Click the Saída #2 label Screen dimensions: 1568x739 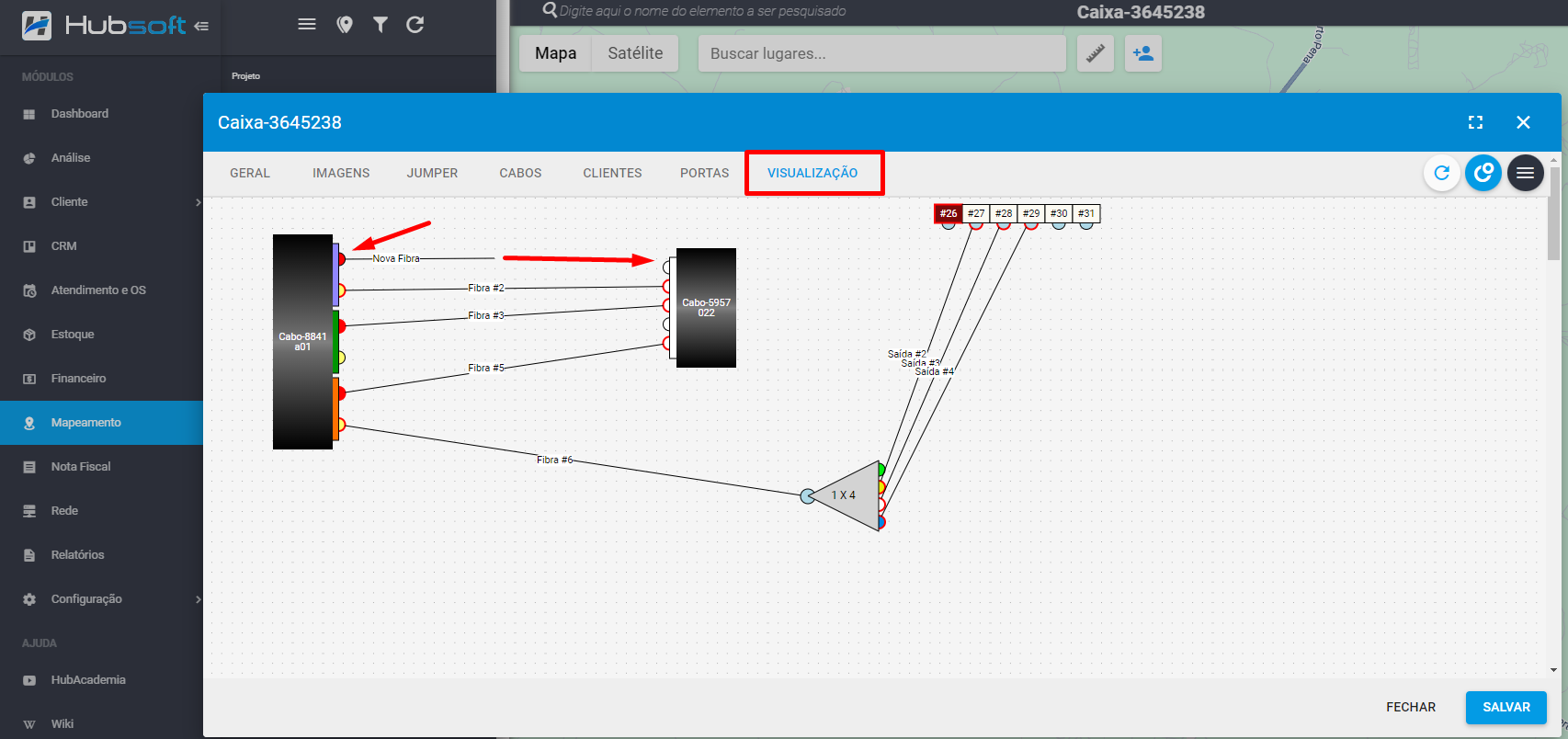point(907,354)
